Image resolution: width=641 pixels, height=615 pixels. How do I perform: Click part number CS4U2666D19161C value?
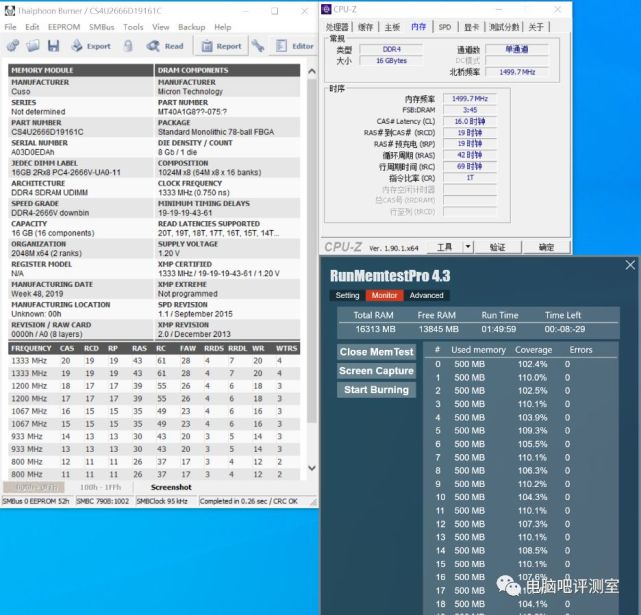(47, 132)
